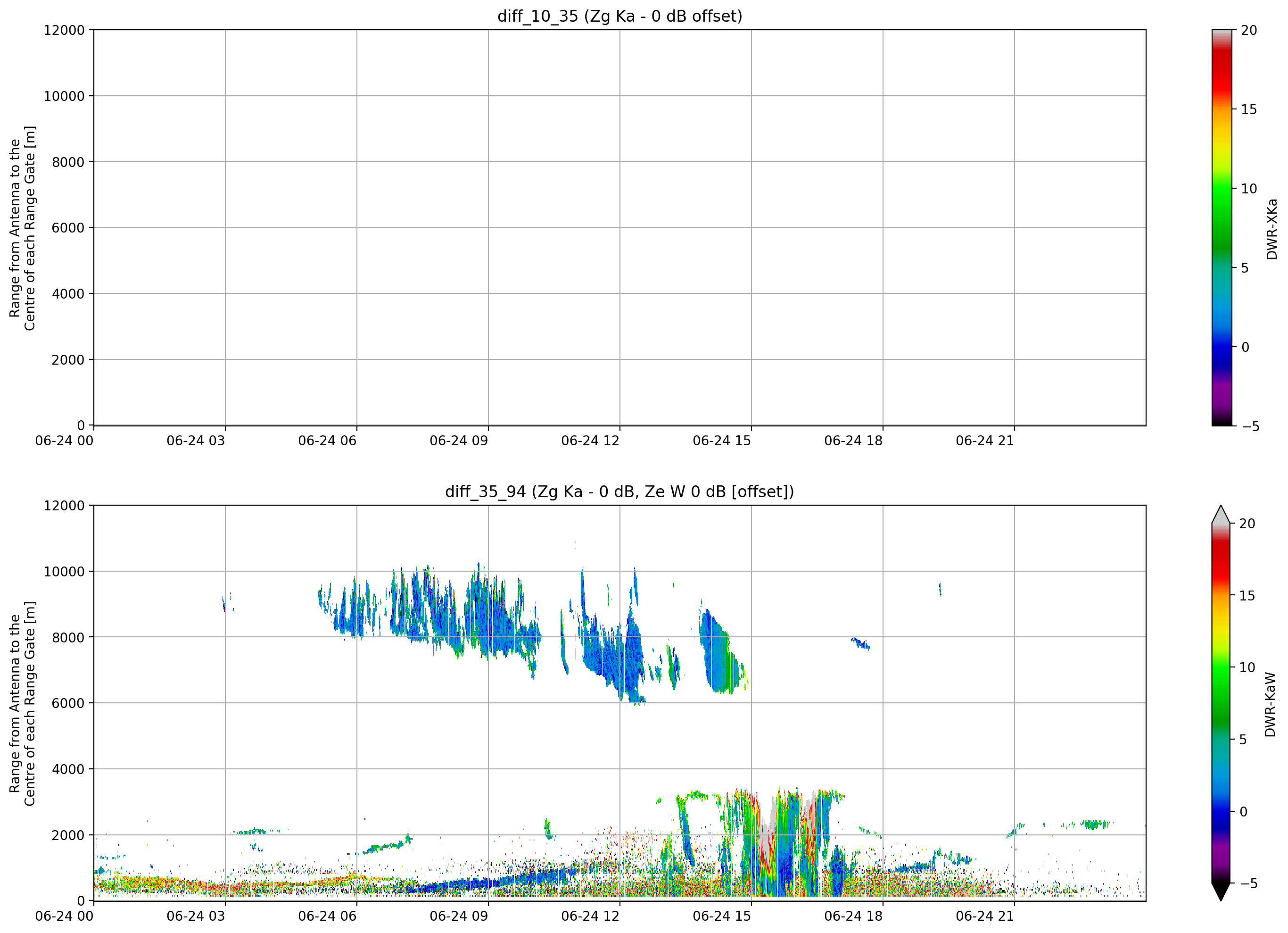
Task: Click top plot y-axis tick 6000
Action: [68, 228]
